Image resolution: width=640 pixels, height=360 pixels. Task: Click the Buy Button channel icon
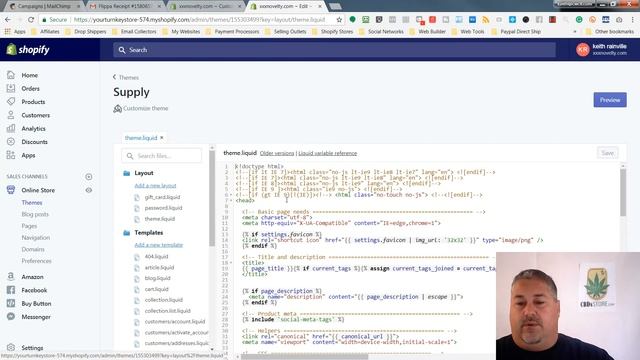pos(11,303)
